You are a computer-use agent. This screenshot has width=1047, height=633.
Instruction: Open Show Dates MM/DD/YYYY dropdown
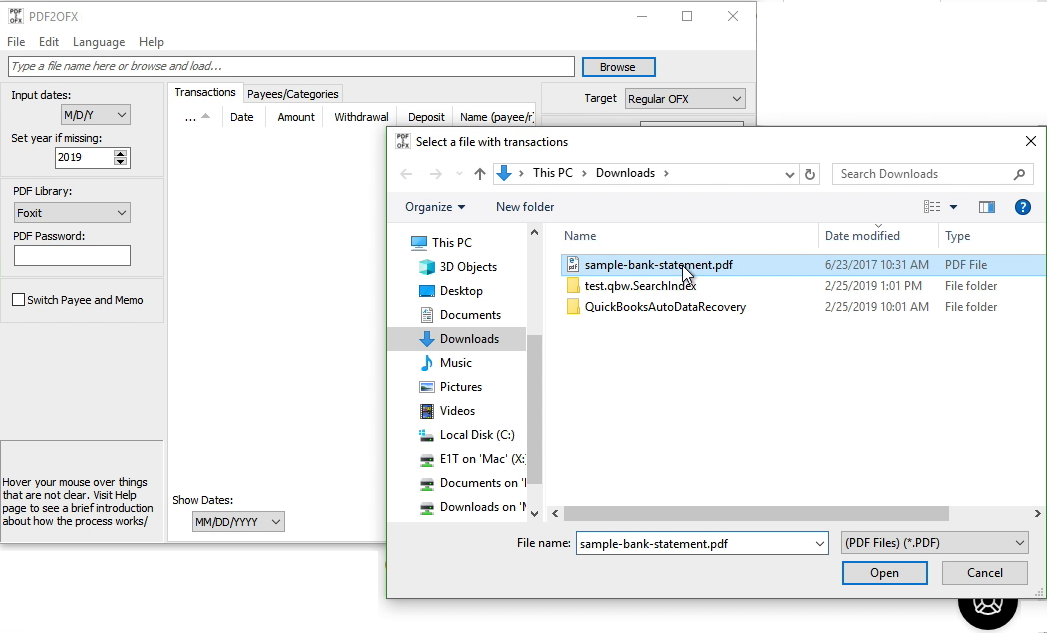pyautogui.click(x=238, y=521)
